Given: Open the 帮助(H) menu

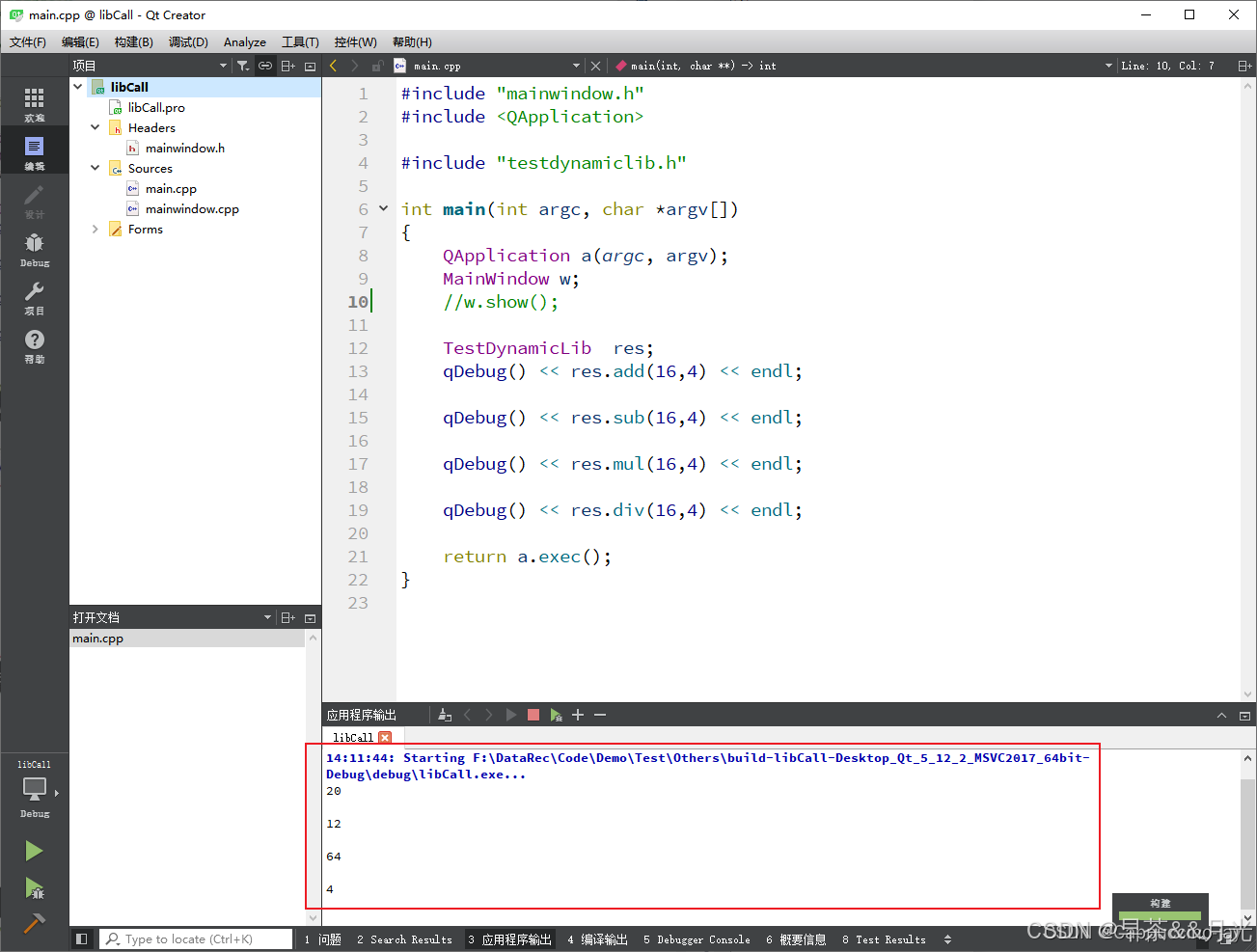Looking at the screenshot, I should tap(412, 41).
